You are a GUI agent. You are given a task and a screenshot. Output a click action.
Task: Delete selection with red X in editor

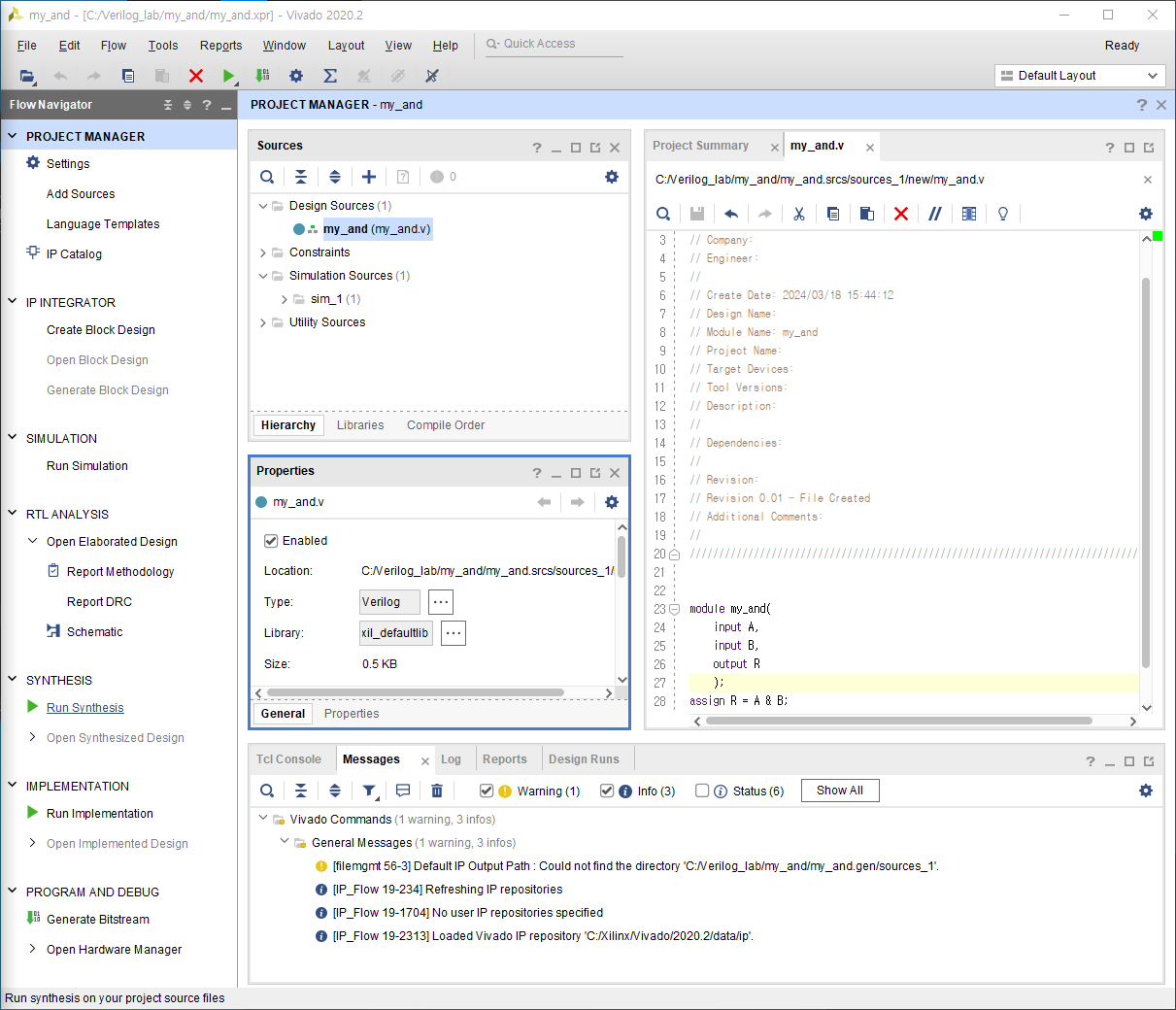(x=901, y=214)
